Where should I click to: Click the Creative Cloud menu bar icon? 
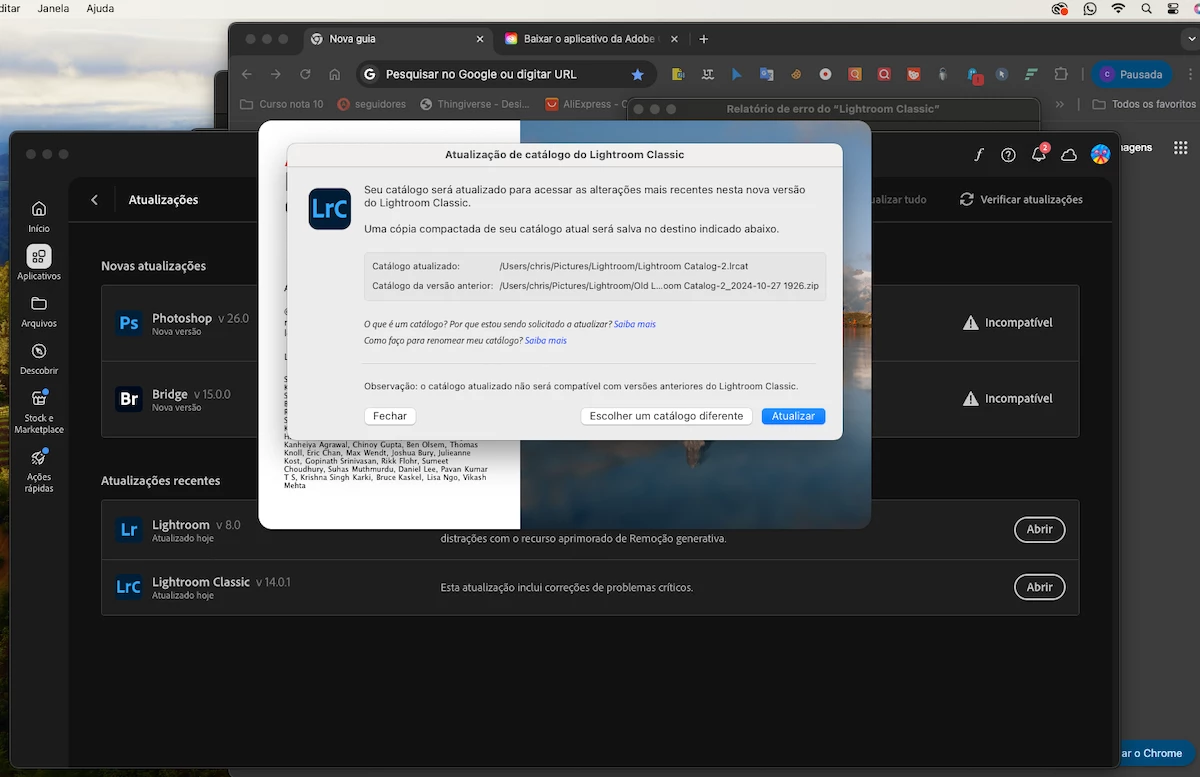click(x=1060, y=8)
